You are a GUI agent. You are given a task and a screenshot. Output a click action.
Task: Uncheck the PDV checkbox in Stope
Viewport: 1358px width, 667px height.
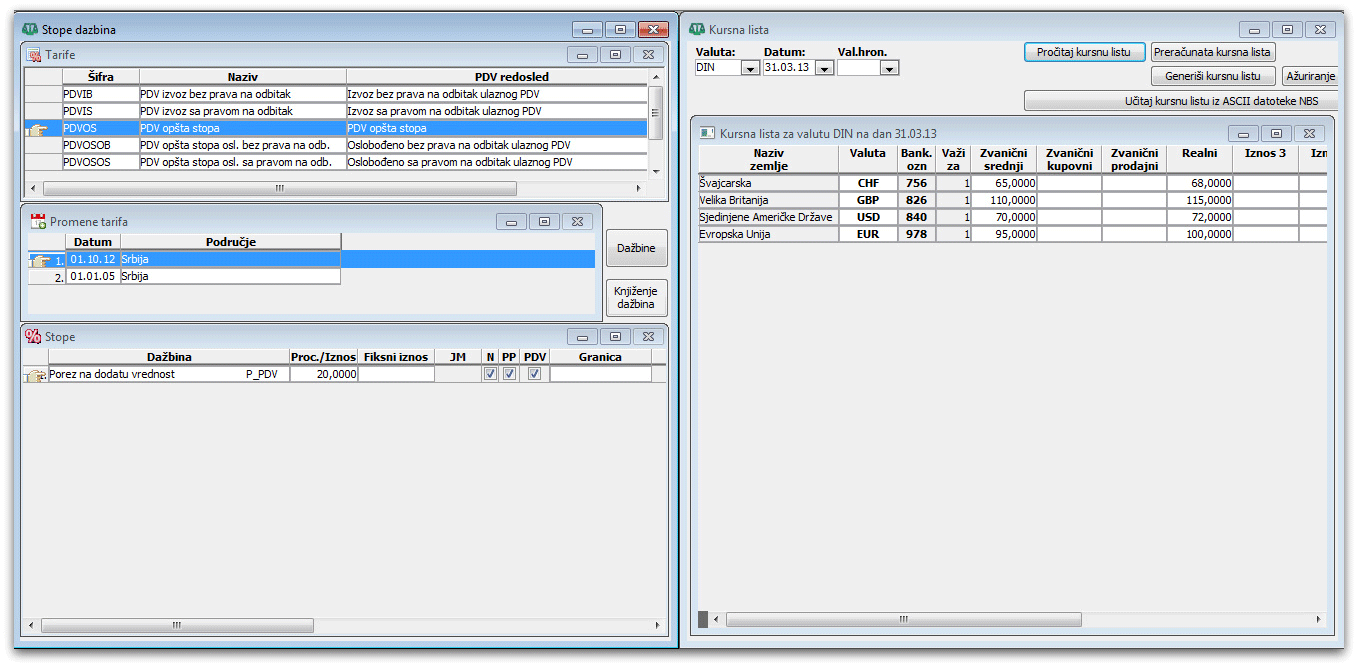tap(535, 374)
